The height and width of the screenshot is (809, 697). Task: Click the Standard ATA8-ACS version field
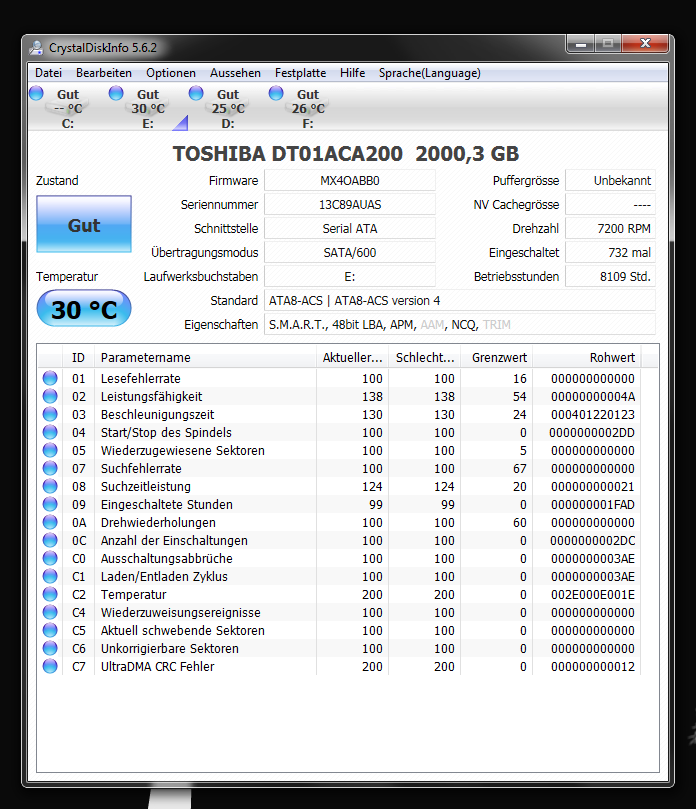coord(460,301)
